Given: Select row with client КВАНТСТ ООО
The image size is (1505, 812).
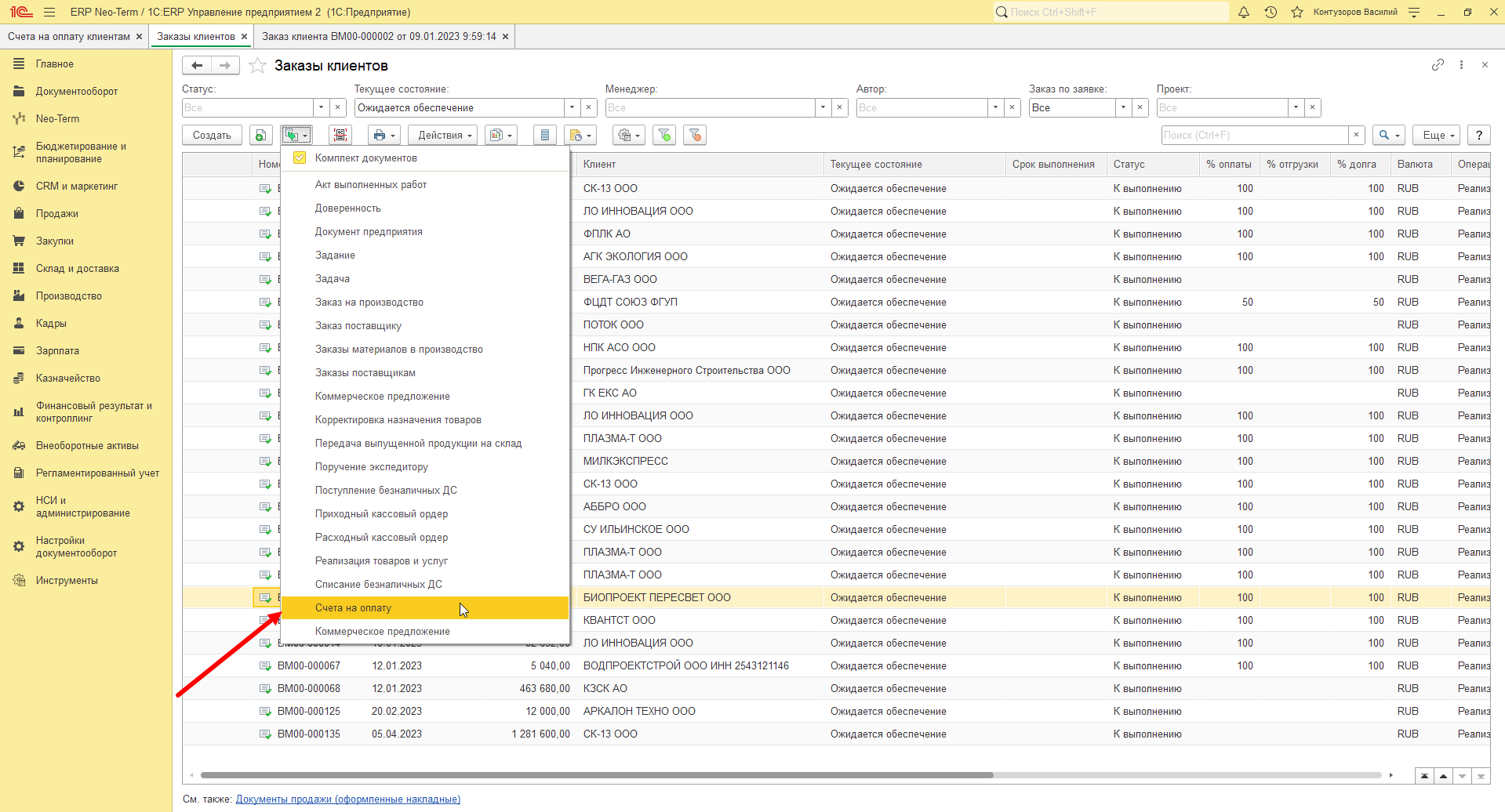Looking at the screenshot, I should click(837, 621).
